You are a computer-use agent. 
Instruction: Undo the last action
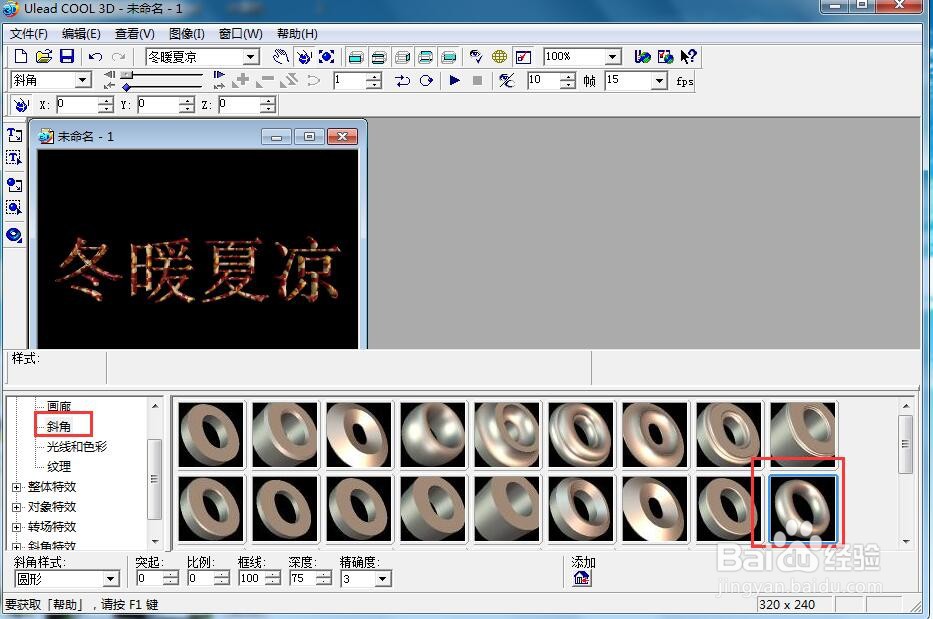pos(95,57)
